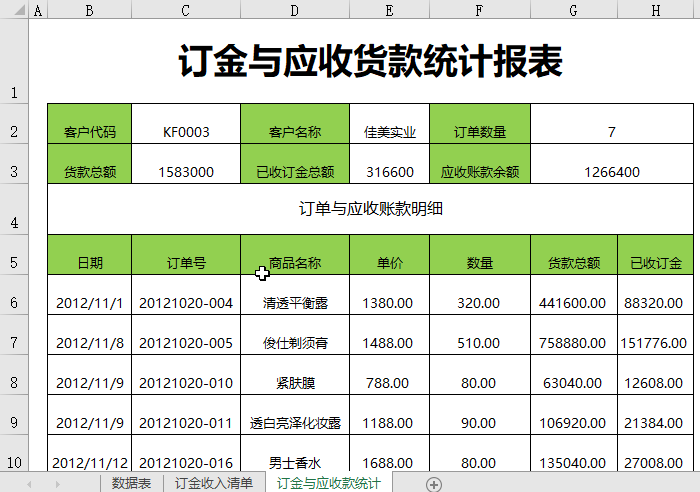Viewport: 700px width, 492px height.
Task: Click the 应收账款余额 value 1266400
Action: click(x=610, y=172)
